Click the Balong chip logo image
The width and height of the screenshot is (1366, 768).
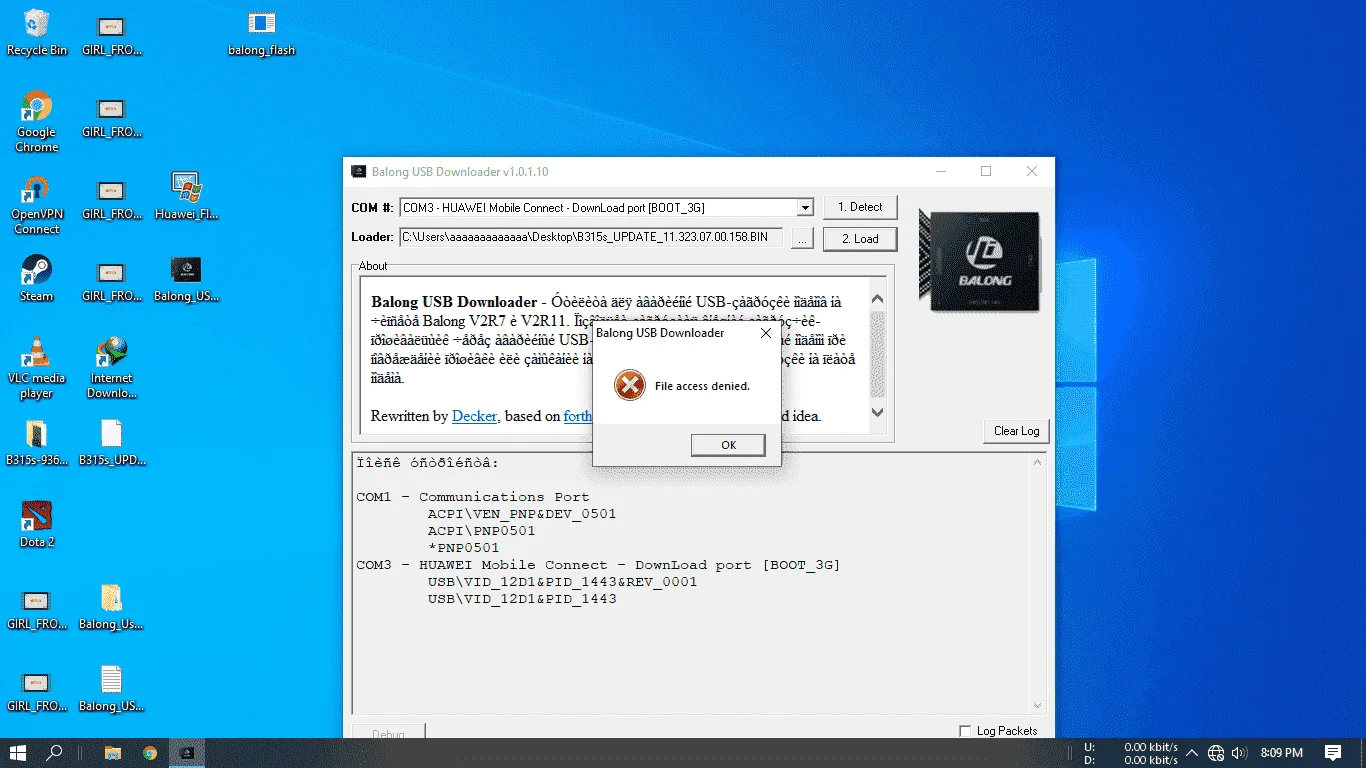click(x=980, y=262)
